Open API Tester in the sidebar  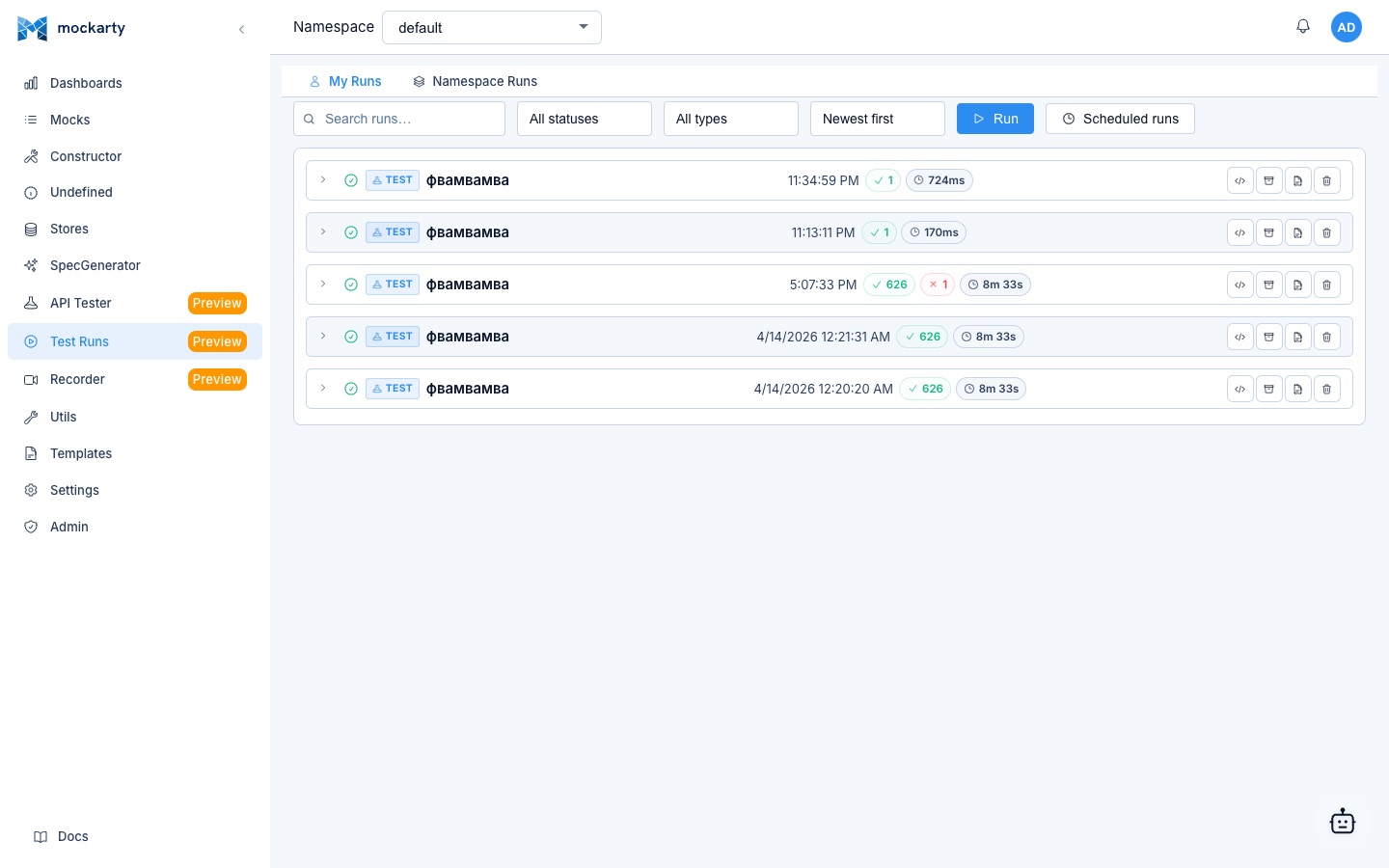[135, 303]
